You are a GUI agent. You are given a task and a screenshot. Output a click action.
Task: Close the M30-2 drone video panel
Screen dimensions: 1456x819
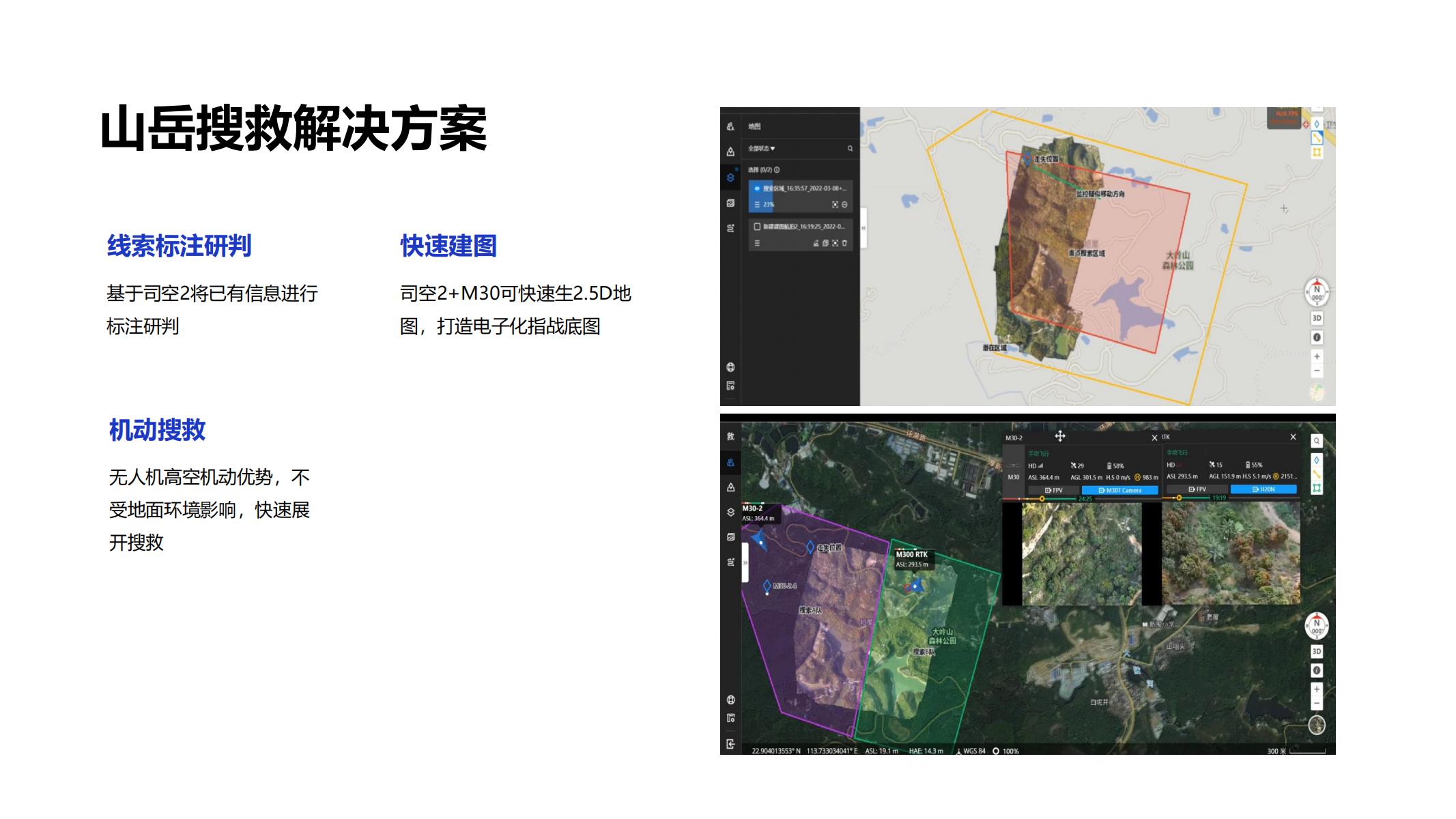1154,437
